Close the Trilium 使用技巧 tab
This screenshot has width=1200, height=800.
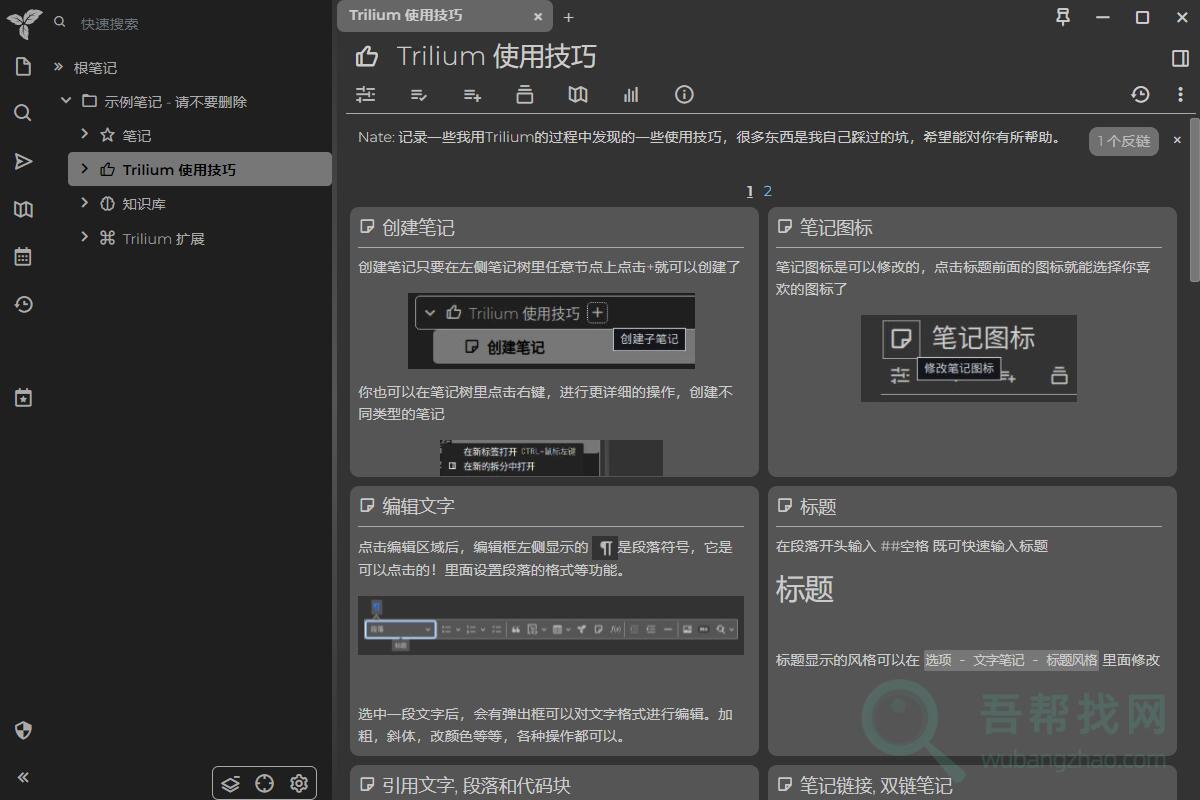coord(538,17)
